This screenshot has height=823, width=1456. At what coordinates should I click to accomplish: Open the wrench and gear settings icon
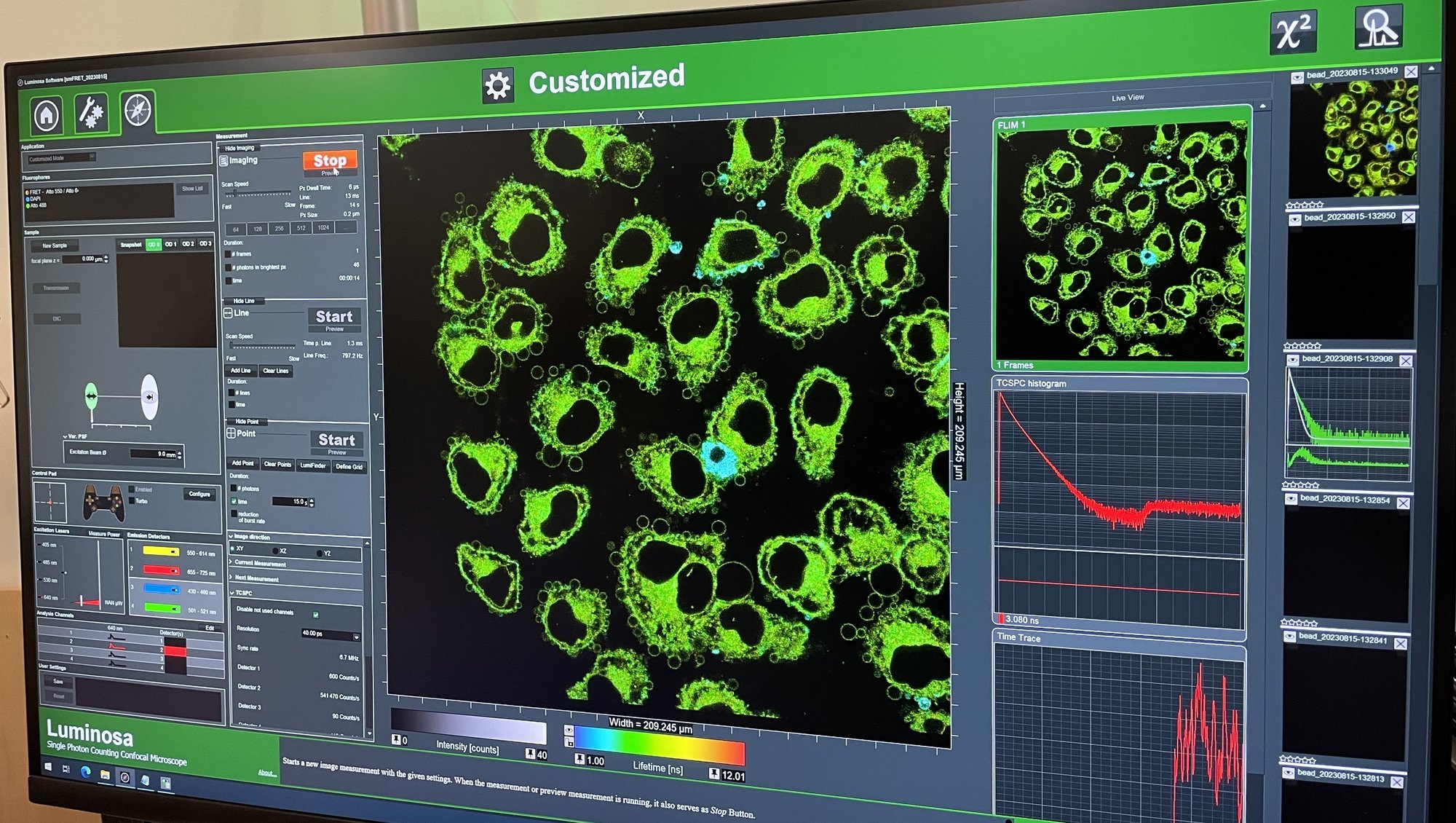coord(91,113)
